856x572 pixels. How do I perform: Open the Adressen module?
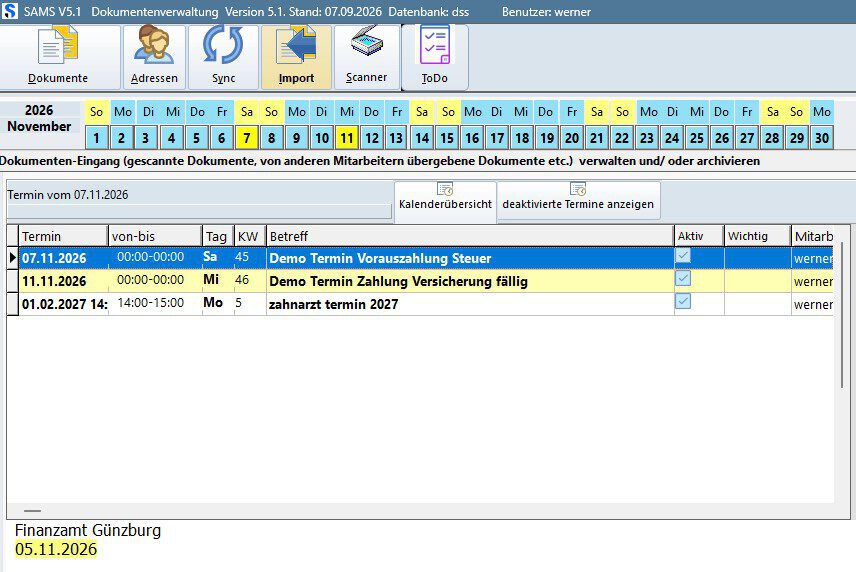click(154, 57)
